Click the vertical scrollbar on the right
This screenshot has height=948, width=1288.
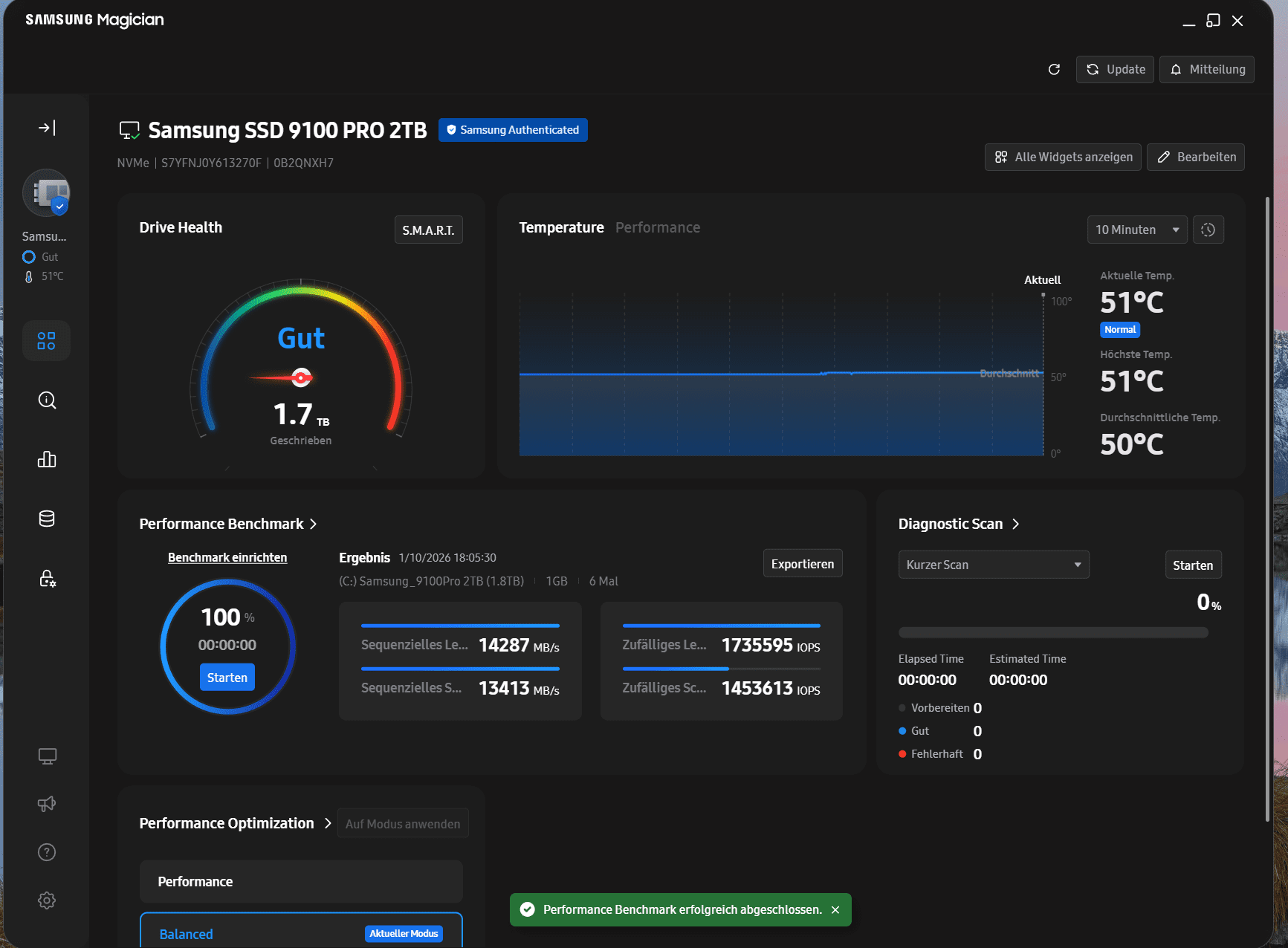[x=1268, y=509]
